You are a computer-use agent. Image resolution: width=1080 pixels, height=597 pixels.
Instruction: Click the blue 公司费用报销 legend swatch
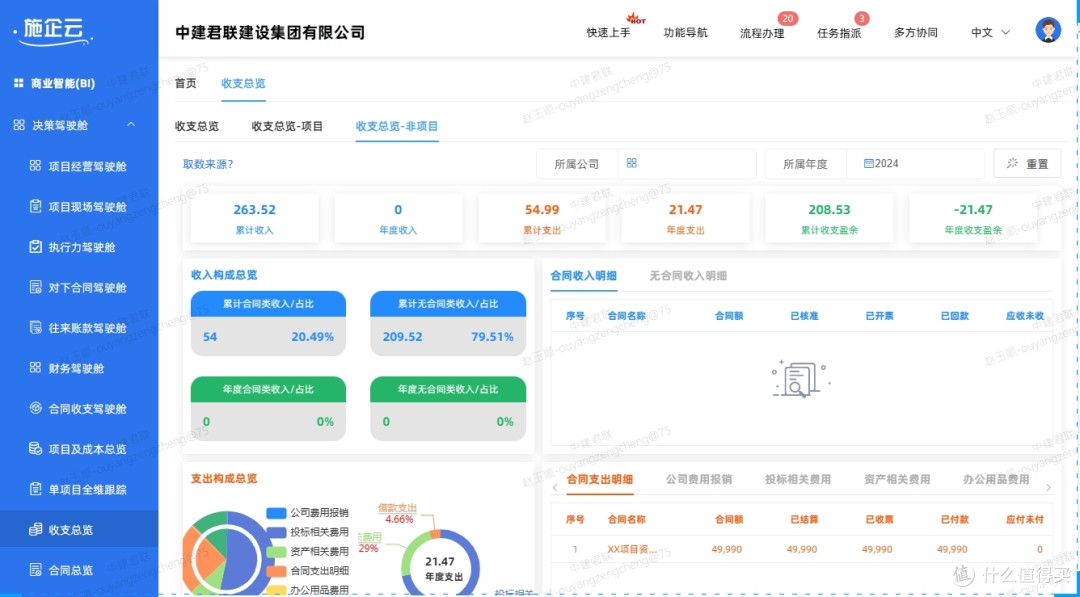(x=276, y=513)
